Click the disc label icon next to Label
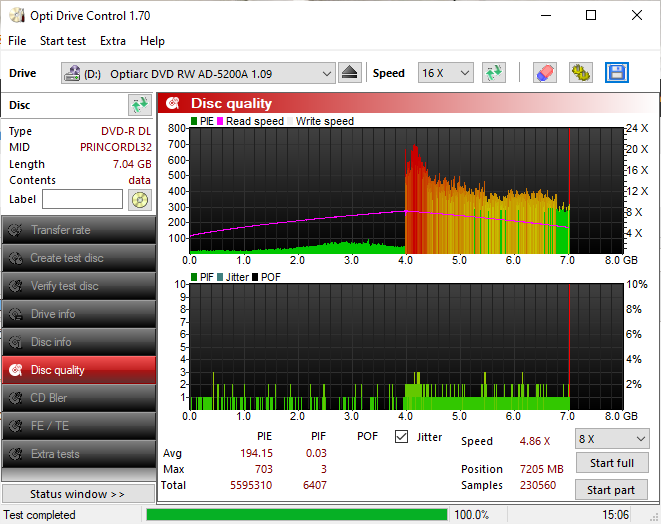This screenshot has height=524, width=661. tap(140, 200)
